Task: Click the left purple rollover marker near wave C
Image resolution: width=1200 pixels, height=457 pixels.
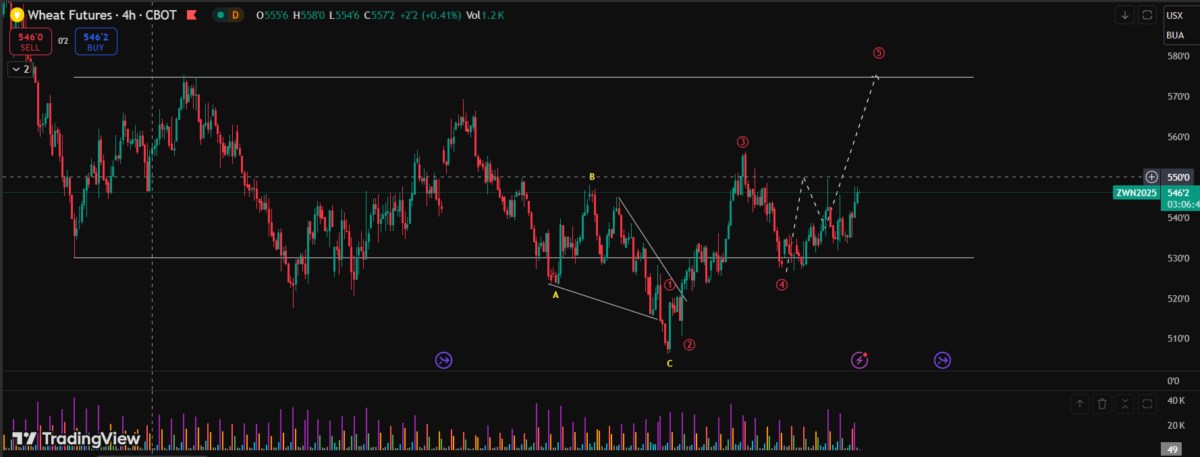Action: (443, 359)
